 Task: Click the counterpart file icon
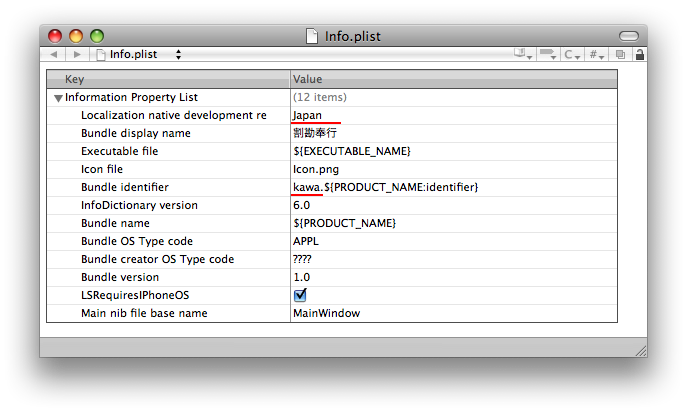coord(620,54)
